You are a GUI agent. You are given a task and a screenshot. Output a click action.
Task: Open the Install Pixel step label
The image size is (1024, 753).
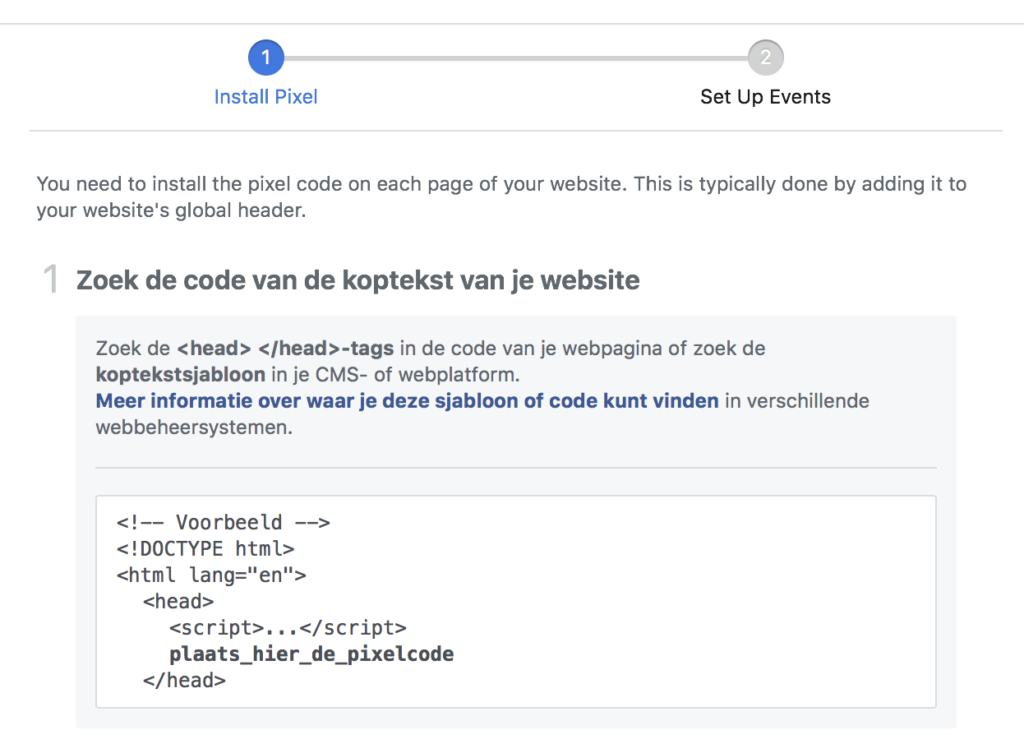[x=266, y=97]
